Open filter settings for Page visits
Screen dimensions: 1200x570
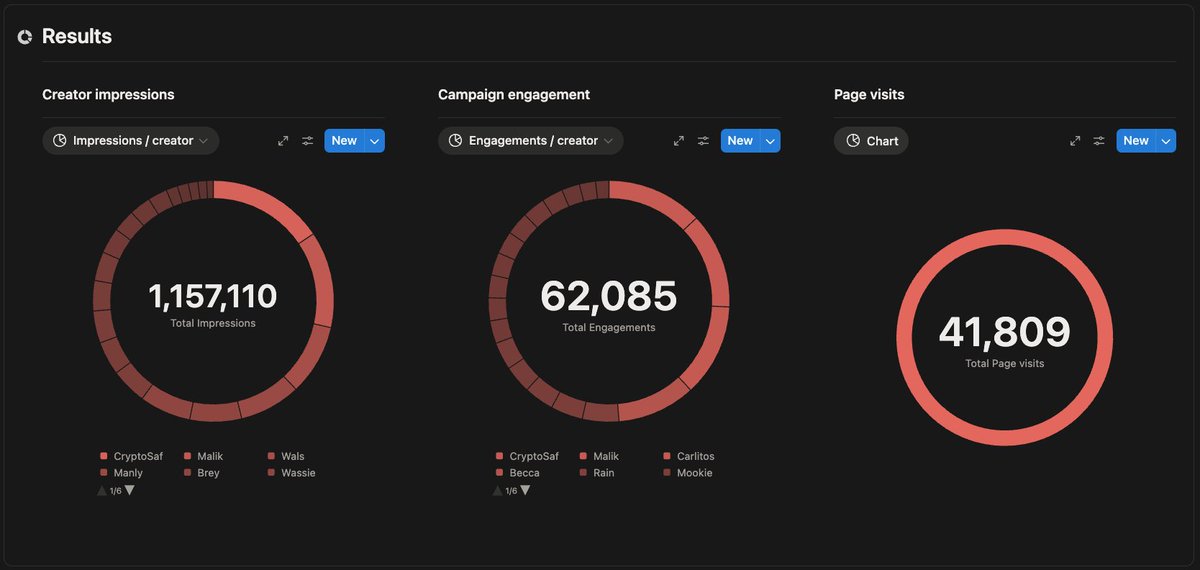click(1100, 141)
